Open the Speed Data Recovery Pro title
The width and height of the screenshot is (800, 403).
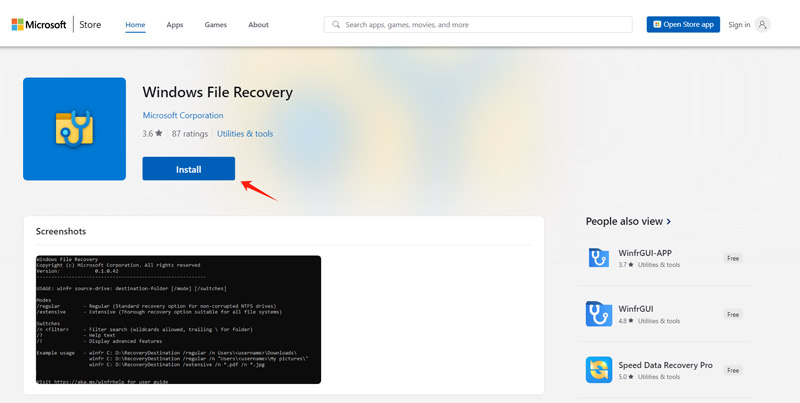pyautogui.click(x=665, y=365)
